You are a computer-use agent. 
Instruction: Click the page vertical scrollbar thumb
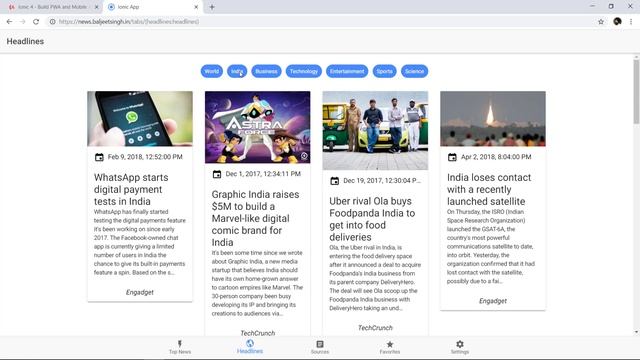tap(636, 92)
